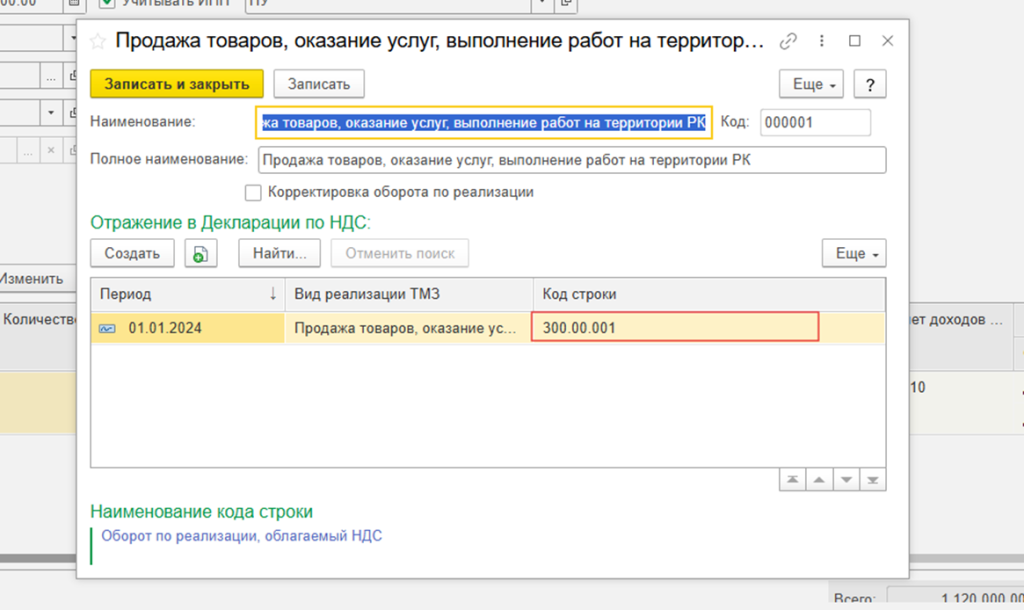Select highlighted cell showing 300.00.001
The height and width of the screenshot is (610, 1024).
pos(675,327)
